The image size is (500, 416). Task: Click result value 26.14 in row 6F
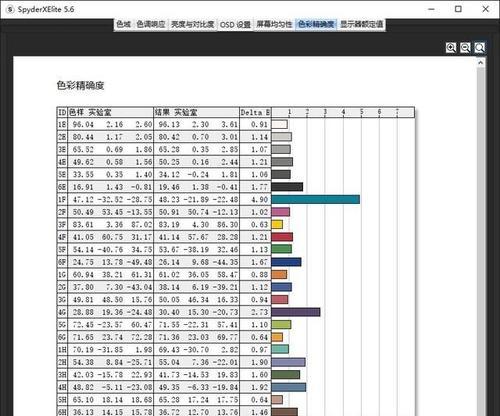(169, 262)
